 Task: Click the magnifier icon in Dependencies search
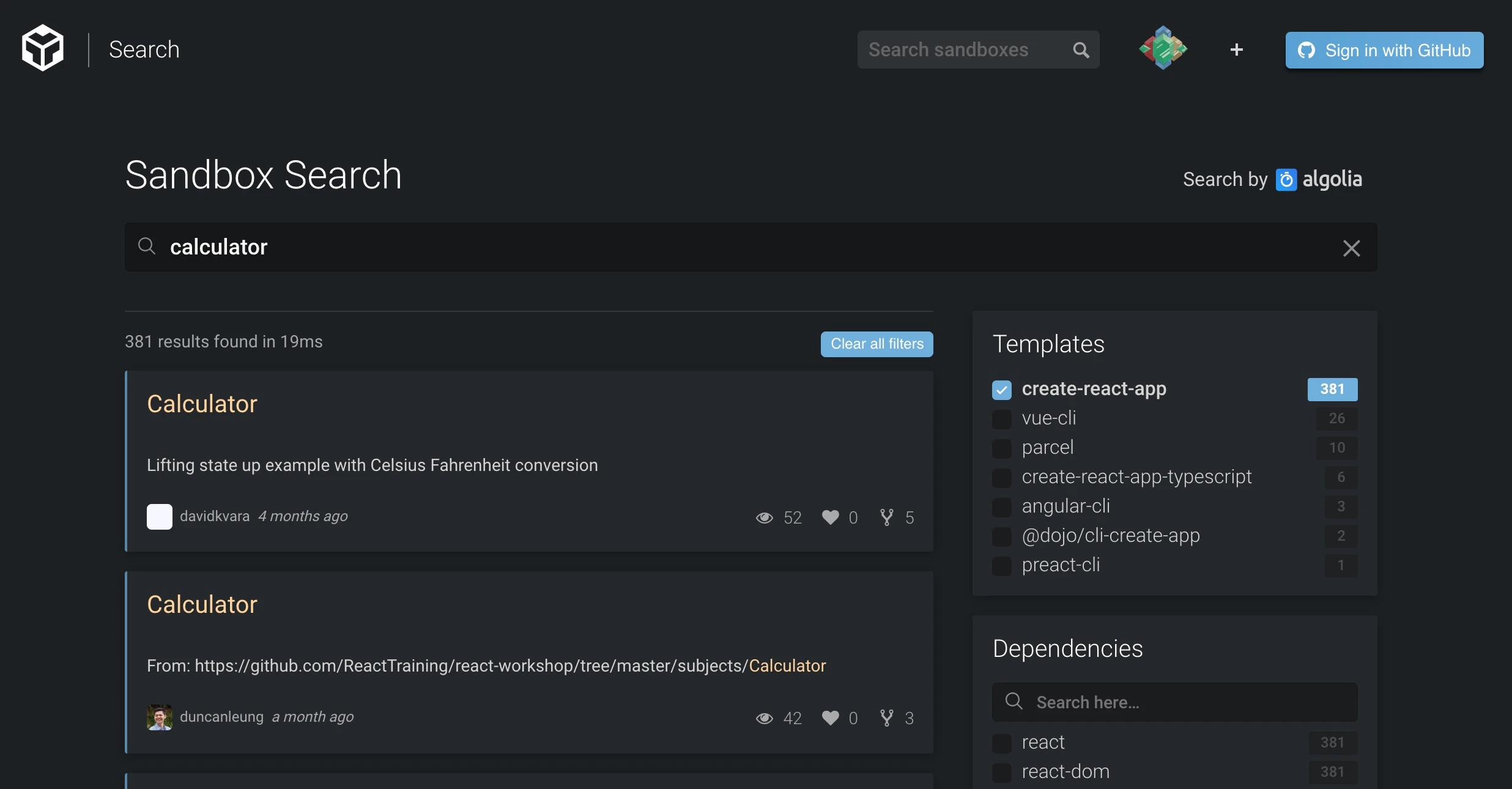[x=1014, y=701]
